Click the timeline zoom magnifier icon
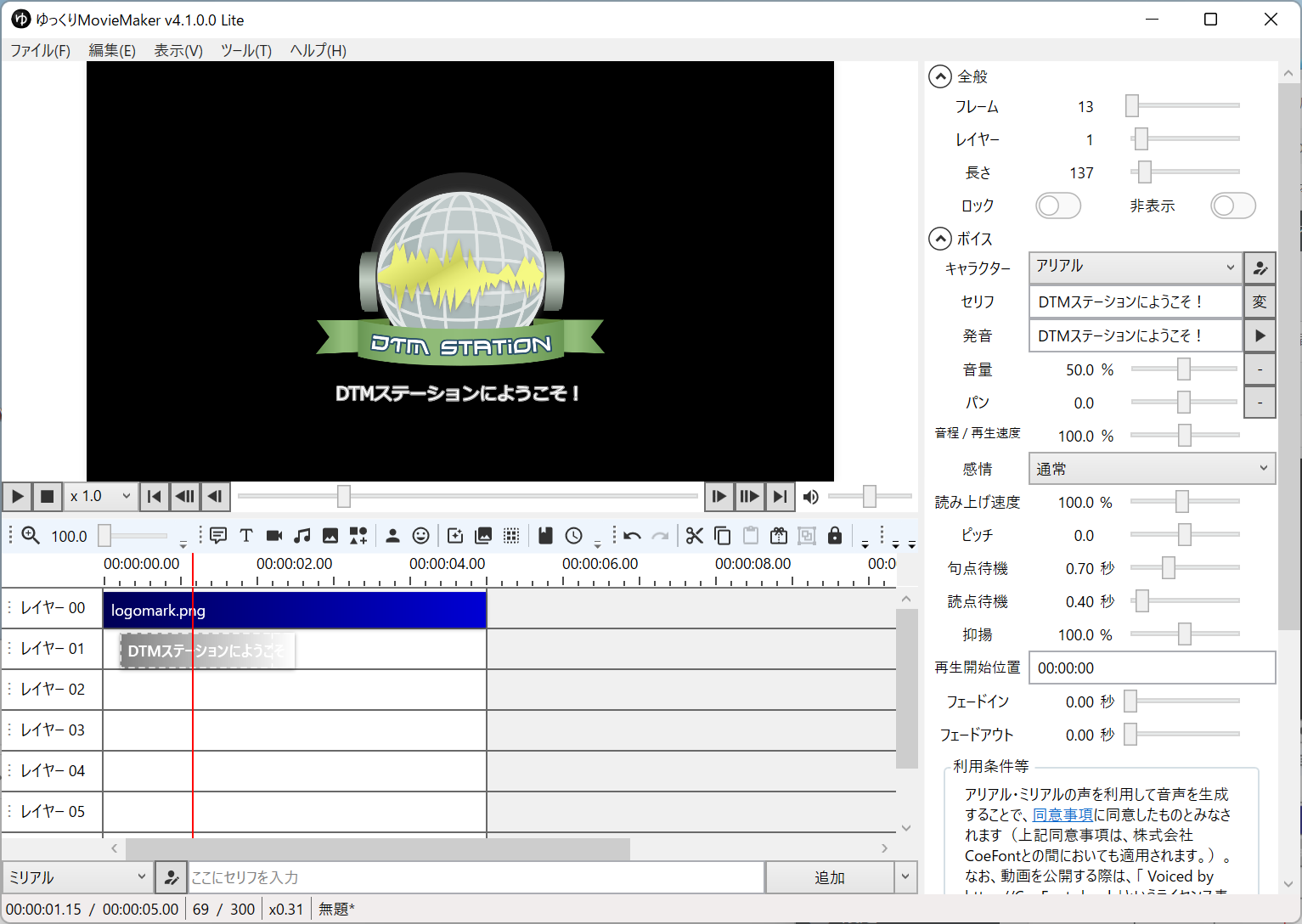The width and height of the screenshot is (1302, 924). point(31,535)
